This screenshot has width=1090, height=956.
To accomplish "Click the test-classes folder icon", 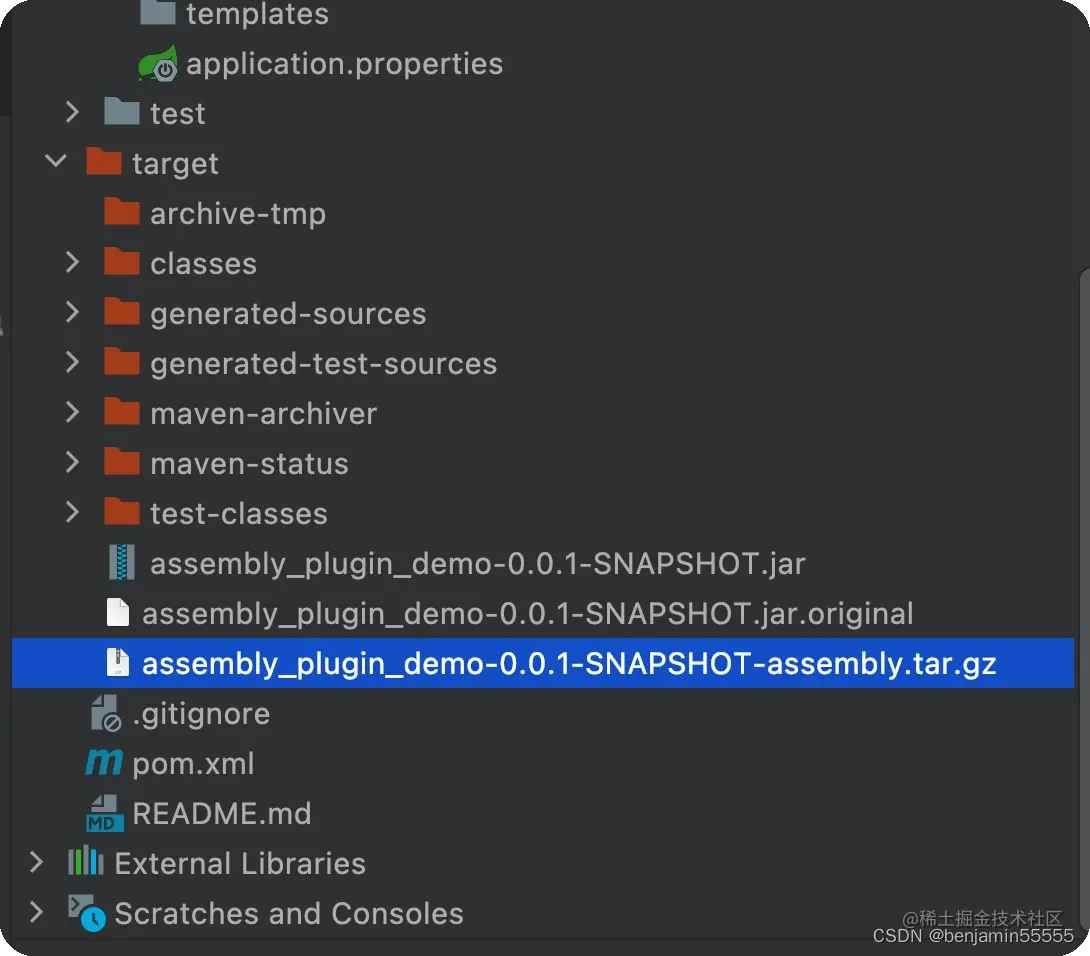I will click(x=122, y=512).
